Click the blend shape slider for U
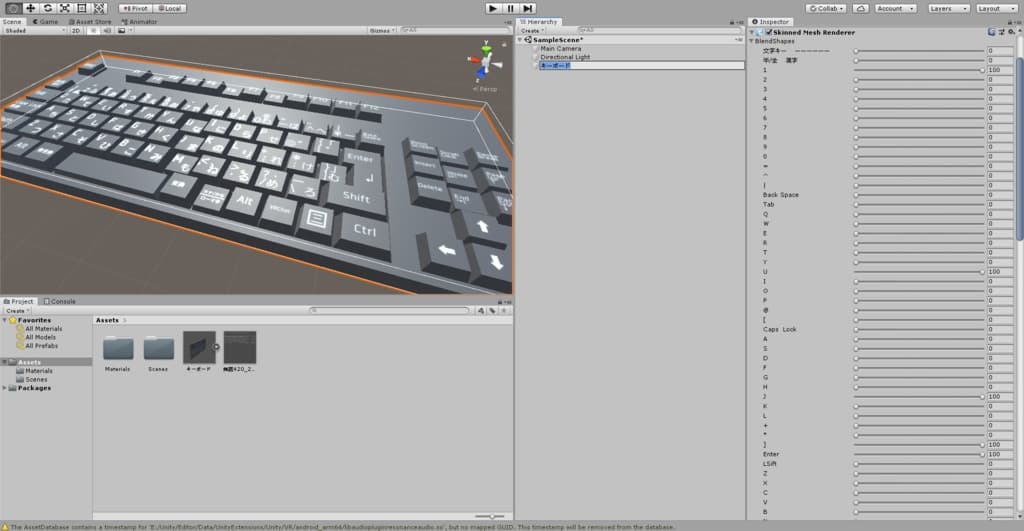 pyautogui.click(x=918, y=271)
